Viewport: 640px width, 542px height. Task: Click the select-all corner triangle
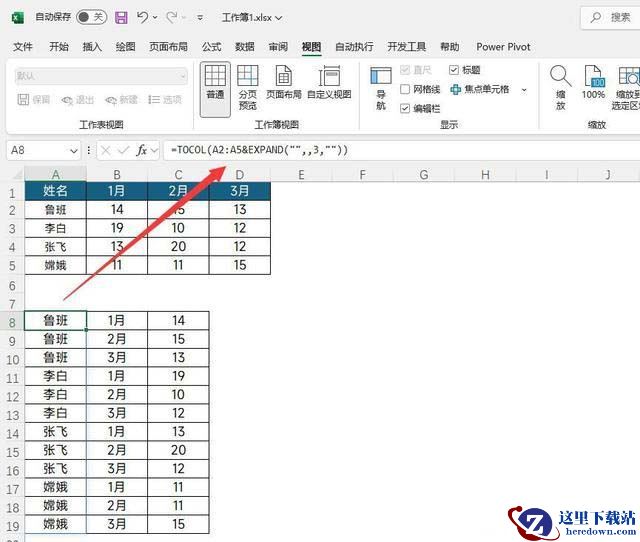pos(16,175)
